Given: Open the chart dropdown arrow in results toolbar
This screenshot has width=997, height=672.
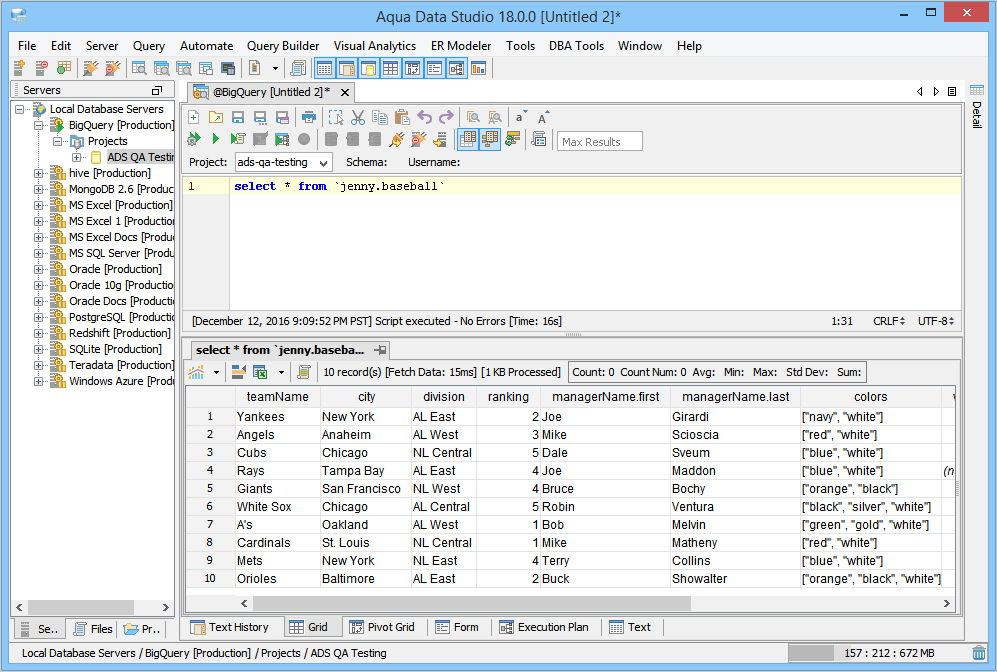Looking at the screenshot, I should click(x=216, y=372).
